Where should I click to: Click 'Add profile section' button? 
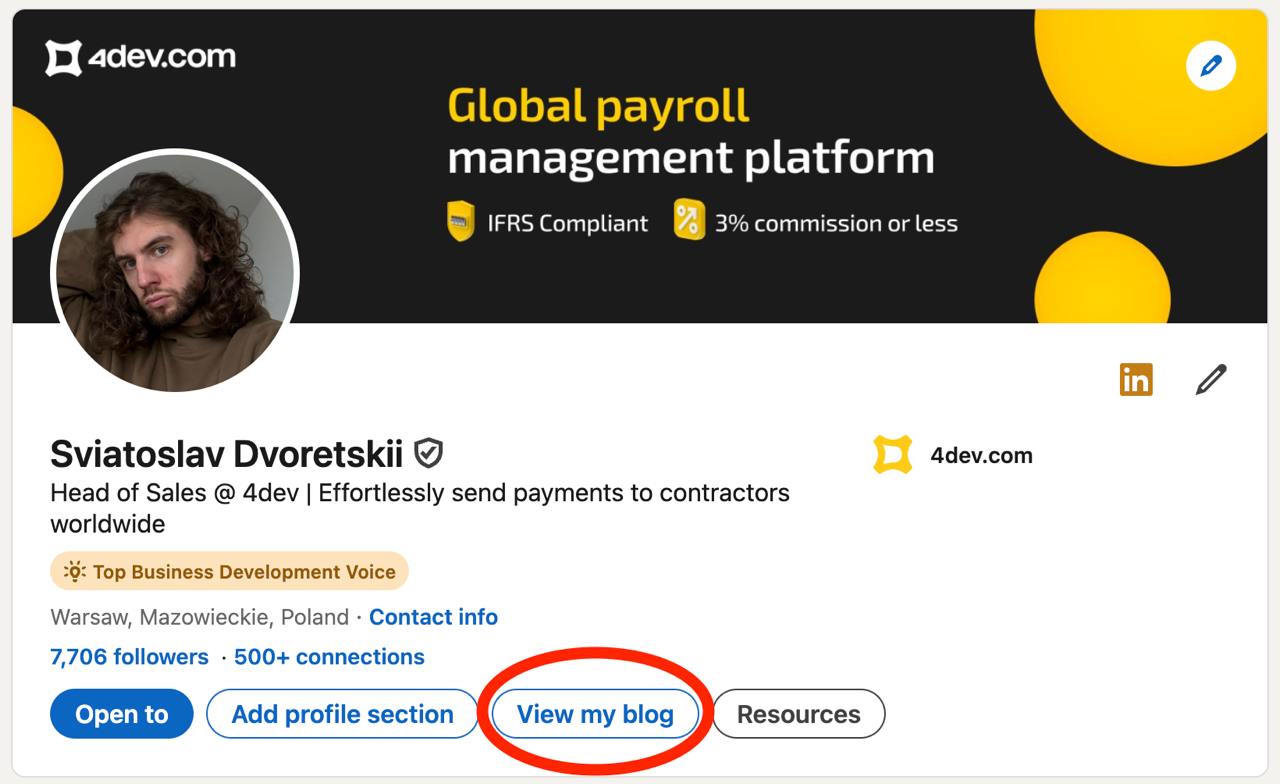[342, 714]
